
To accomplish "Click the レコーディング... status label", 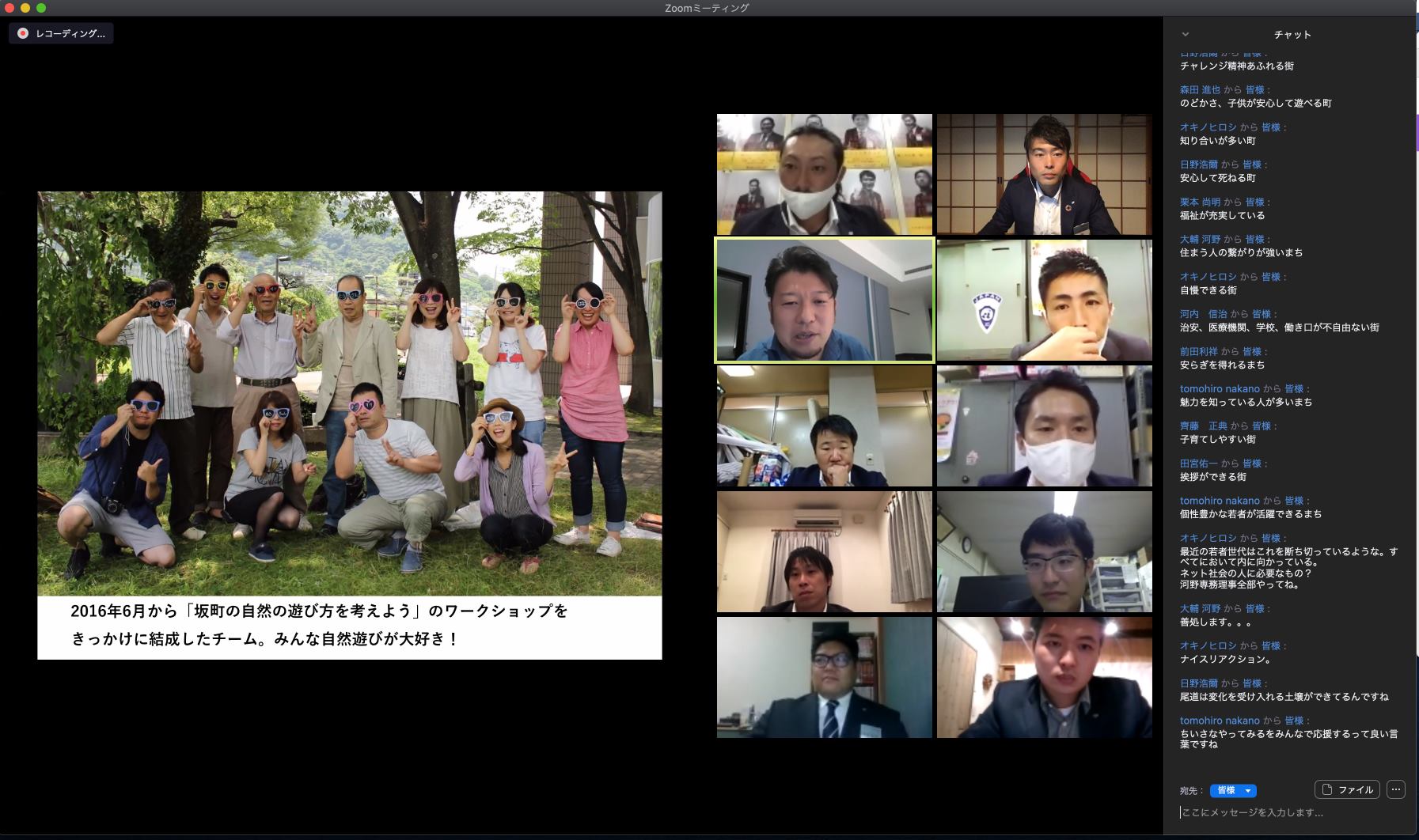I will tap(70, 33).
